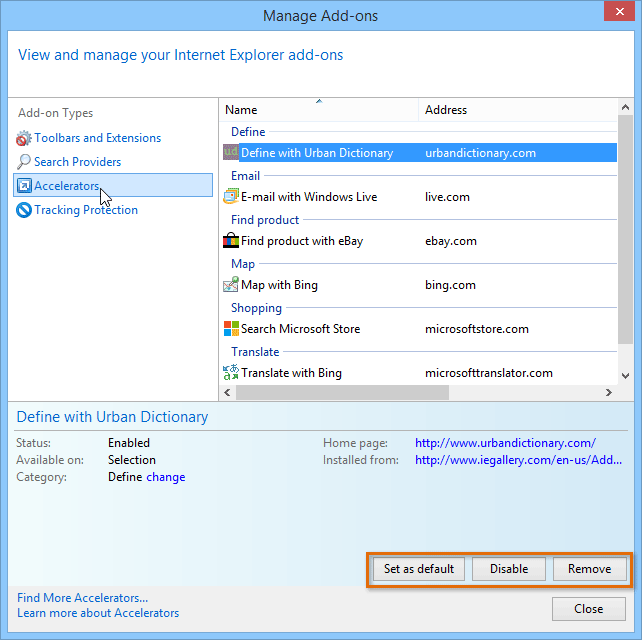Select E-mail with Windows Live row
Screen dimensions: 642x640
(x=420, y=197)
